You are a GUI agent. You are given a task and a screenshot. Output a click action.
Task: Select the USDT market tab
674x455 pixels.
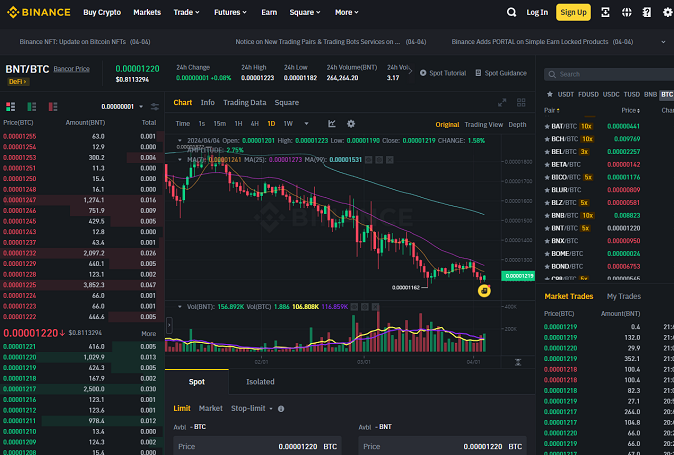pyautogui.click(x=566, y=95)
